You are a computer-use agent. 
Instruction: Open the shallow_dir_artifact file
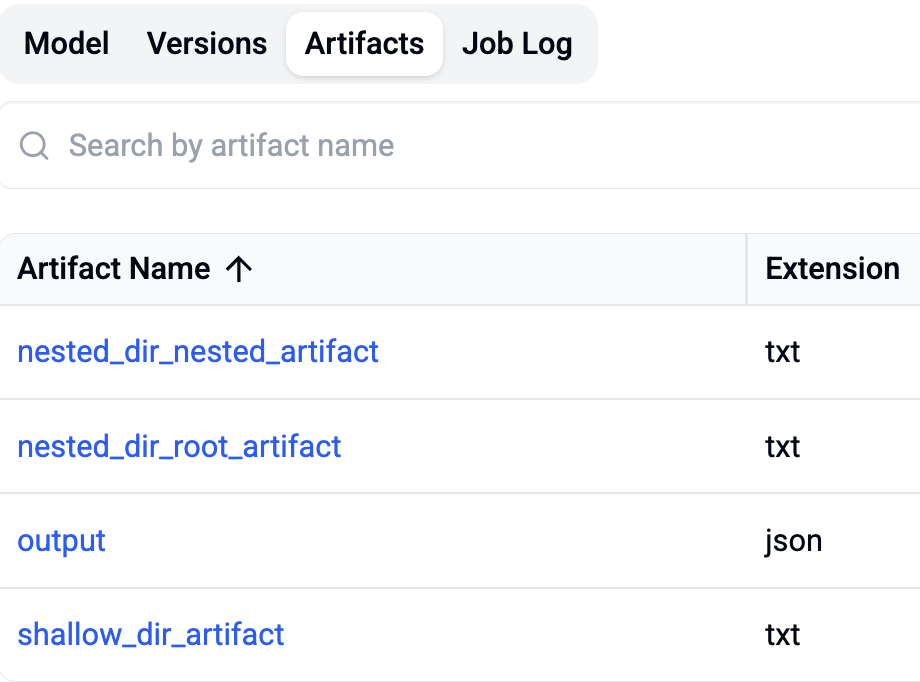click(150, 635)
